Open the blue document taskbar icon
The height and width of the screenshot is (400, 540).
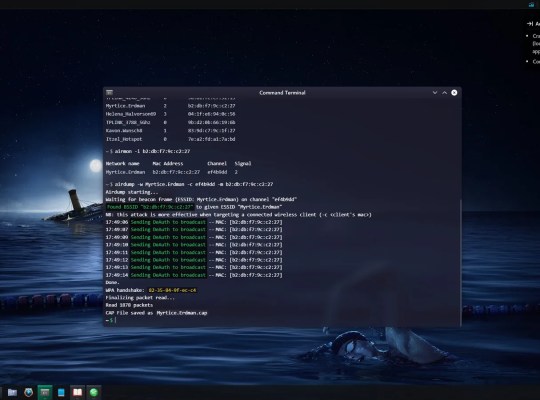click(61, 392)
